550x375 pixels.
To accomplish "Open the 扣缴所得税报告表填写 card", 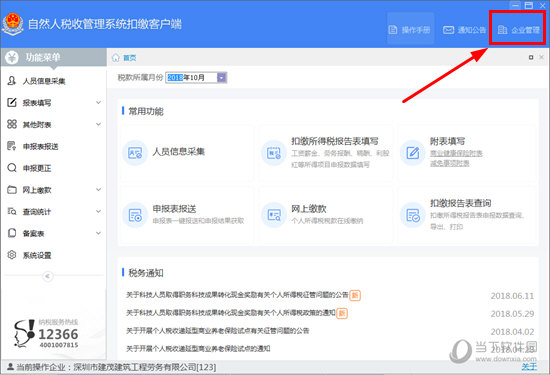I will coord(326,153).
